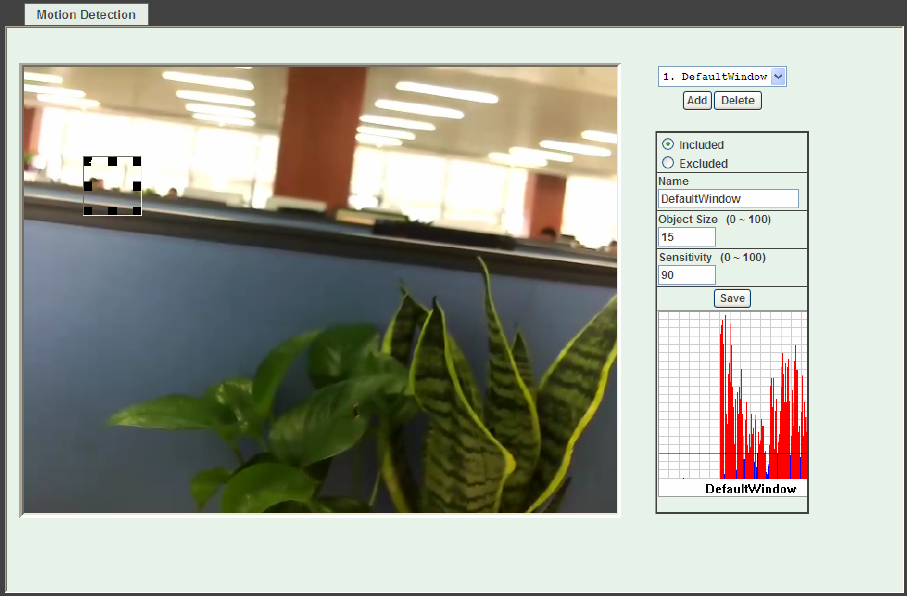Click the Name label text
Image resolution: width=907 pixels, height=596 pixels.
[x=673, y=181]
